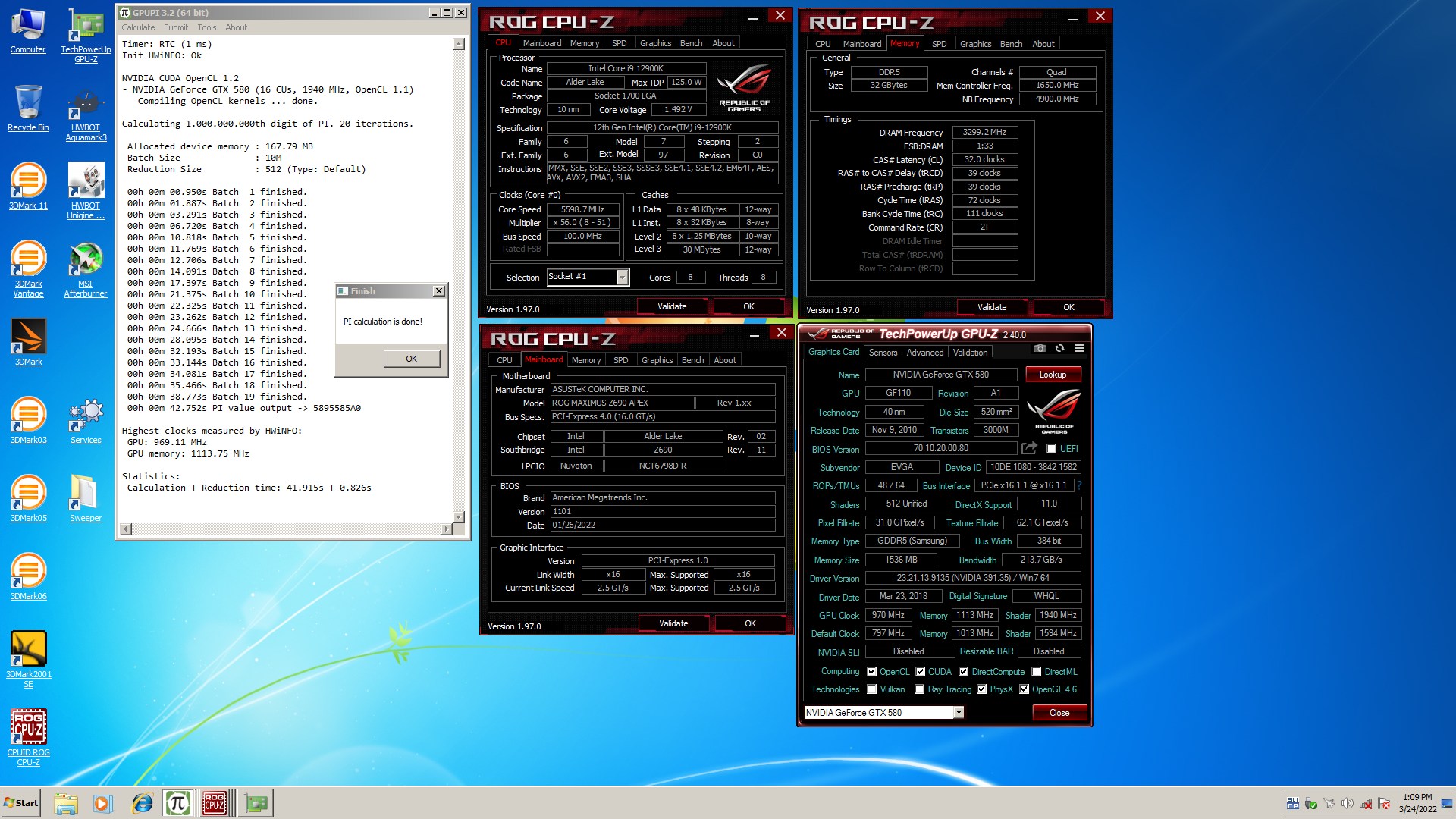Toggle the OpenCL checkbox
This screenshot has width=1456, height=819.
click(872, 672)
